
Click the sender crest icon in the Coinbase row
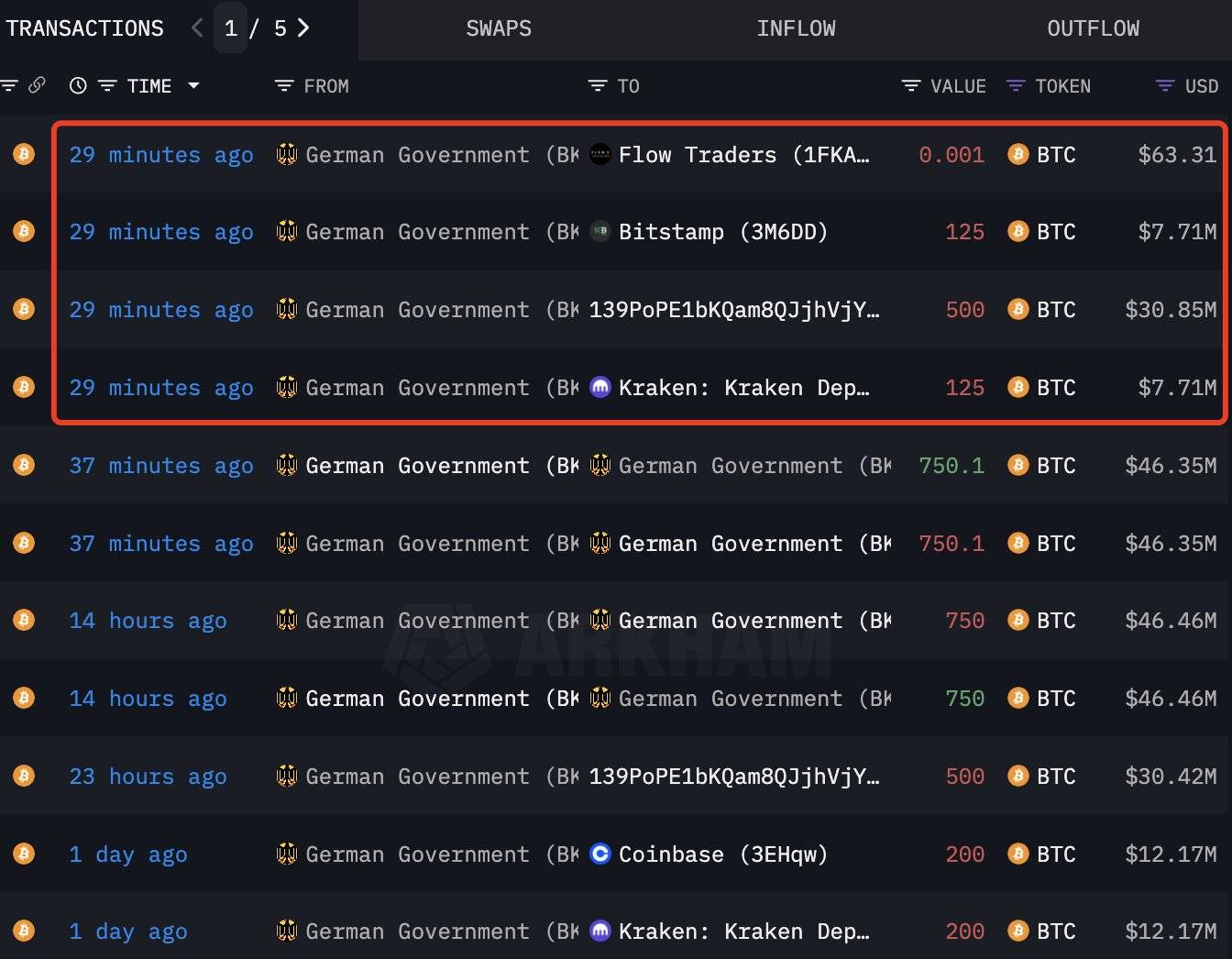click(x=287, y=854)
